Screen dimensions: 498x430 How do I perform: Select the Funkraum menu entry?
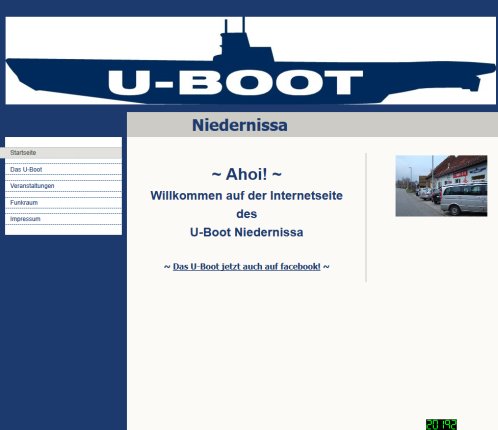coord(63,203)
